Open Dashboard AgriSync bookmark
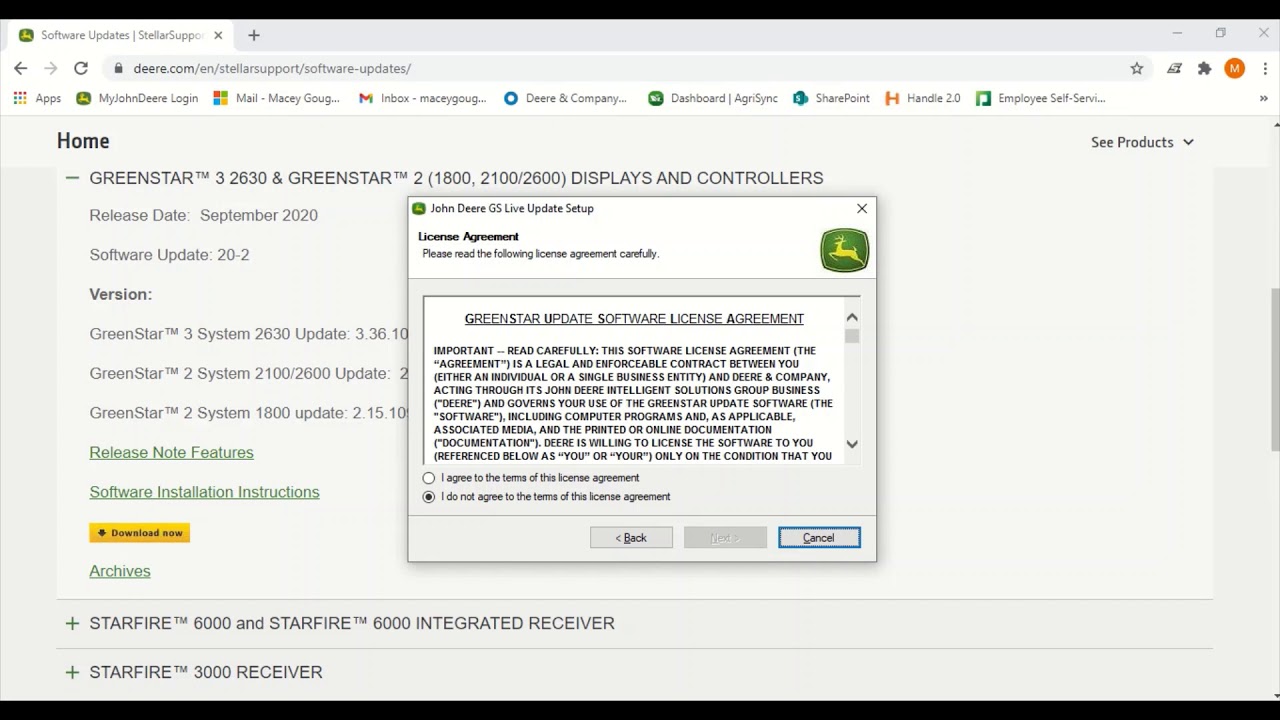Image resolution: width=1280 pixels, height=720 pixels. [713, 98]
